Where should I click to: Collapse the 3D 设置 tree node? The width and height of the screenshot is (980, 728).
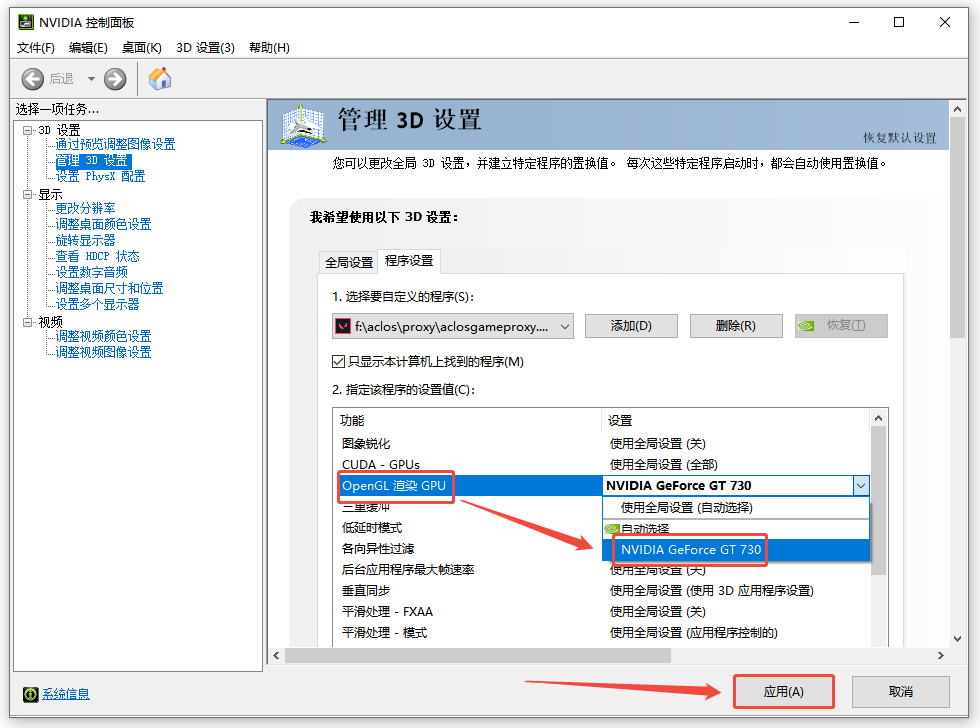[28, 131]
